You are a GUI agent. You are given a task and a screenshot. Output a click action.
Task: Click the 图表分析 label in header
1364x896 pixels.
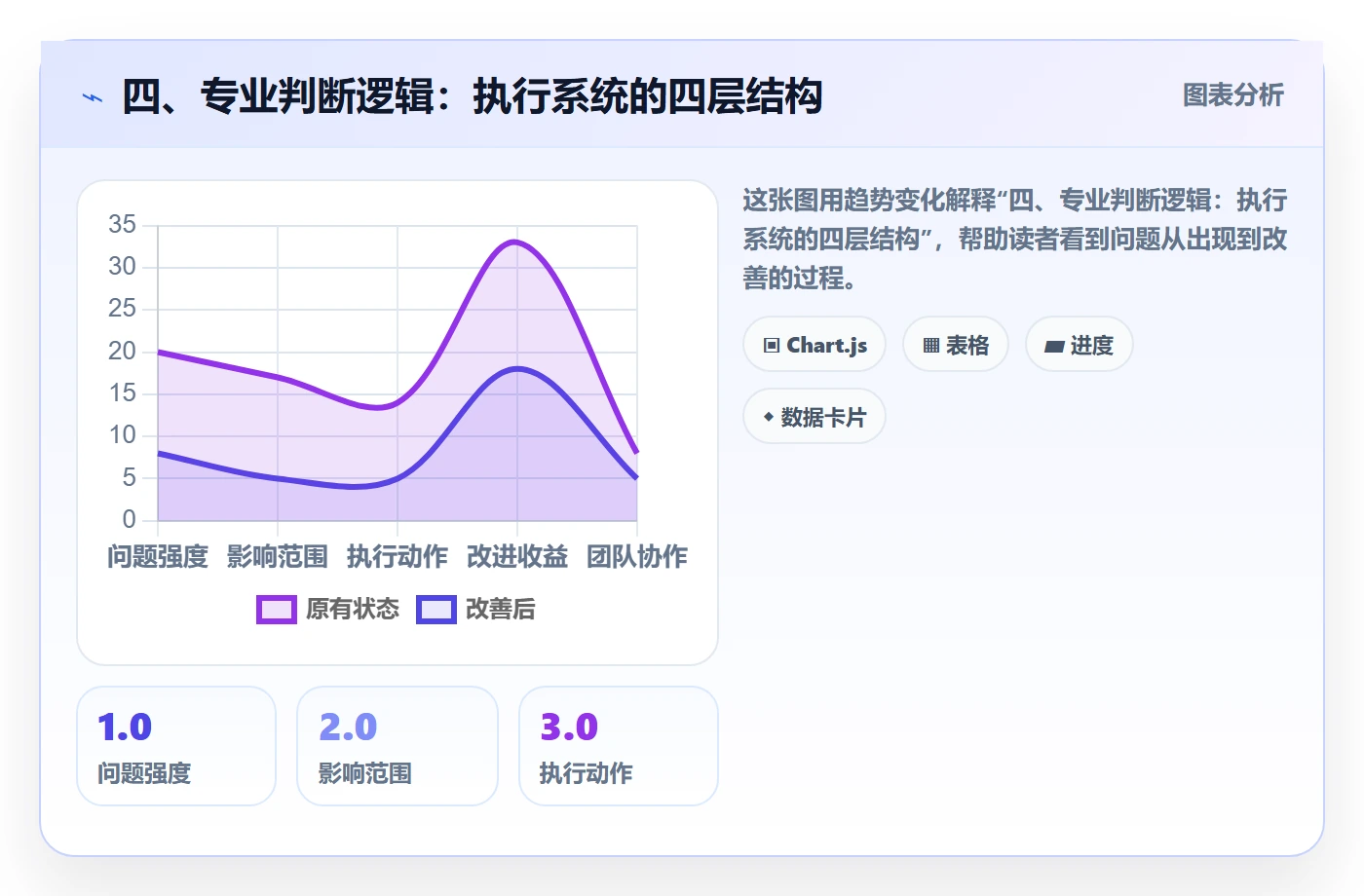pyautogui.click(x=1233, y=95)
